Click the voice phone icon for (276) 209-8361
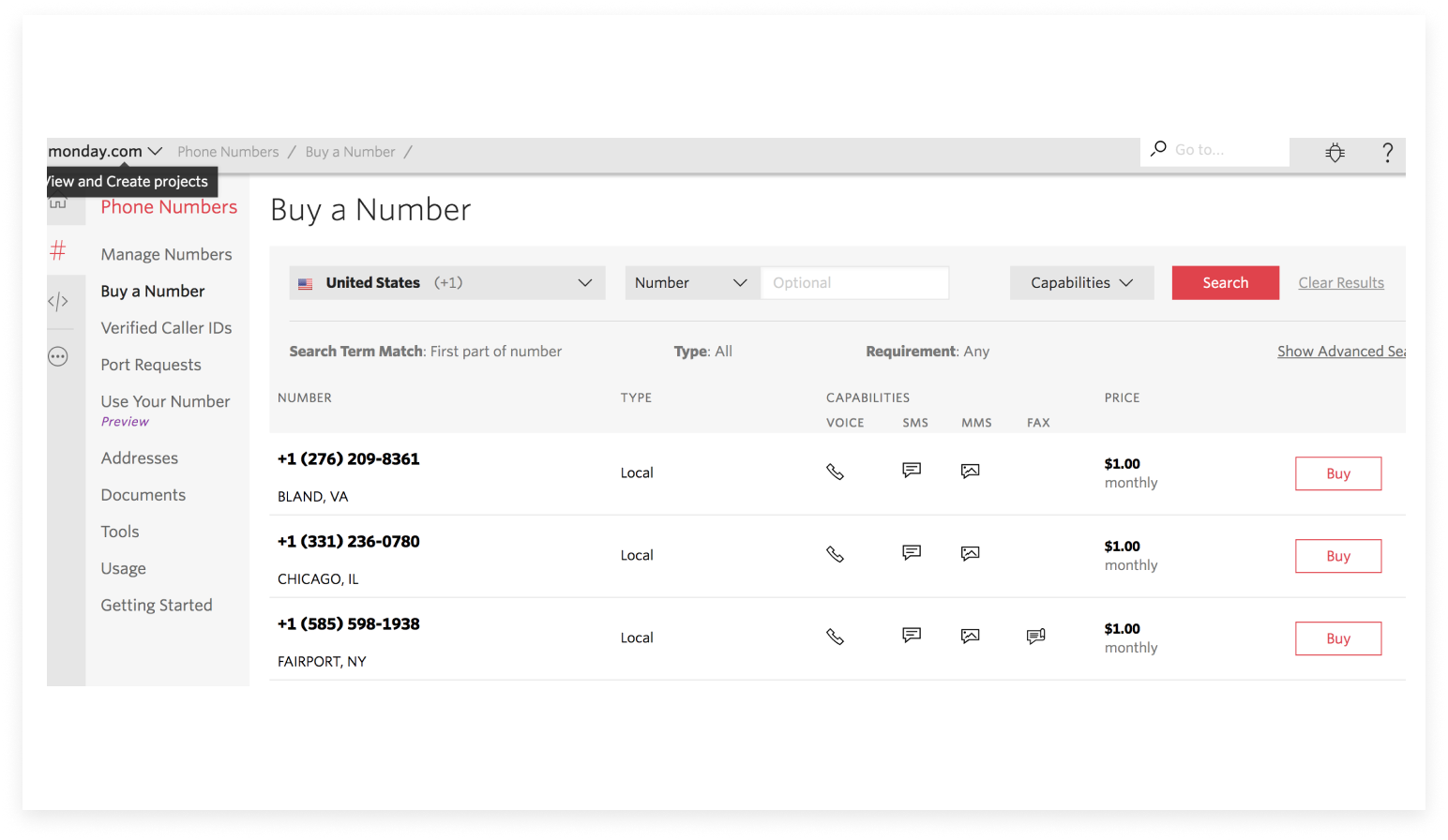Screen dimensions: 1448x840 click(836, 472)
